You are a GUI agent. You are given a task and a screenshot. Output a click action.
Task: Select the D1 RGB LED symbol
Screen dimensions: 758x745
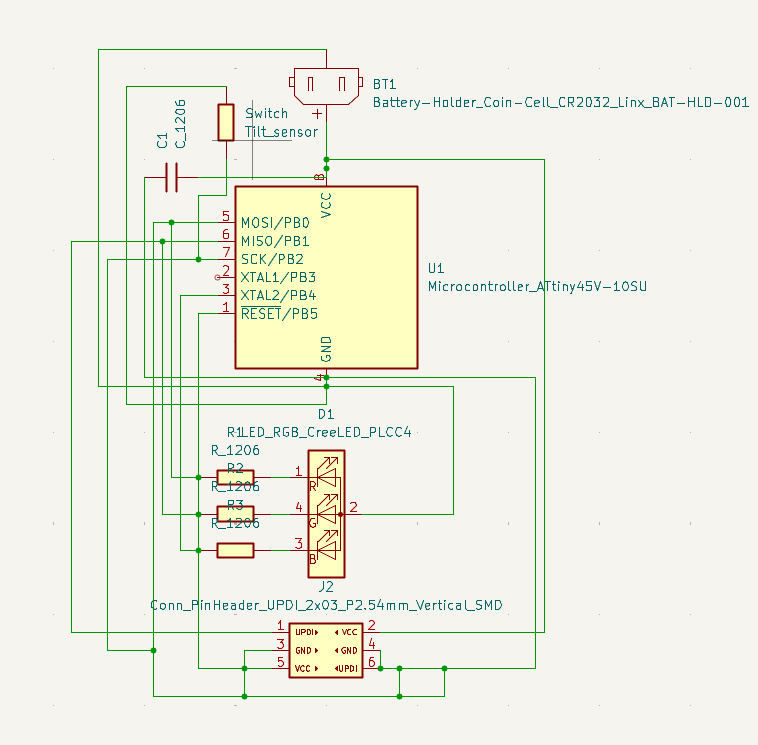[x=326, y=514]
